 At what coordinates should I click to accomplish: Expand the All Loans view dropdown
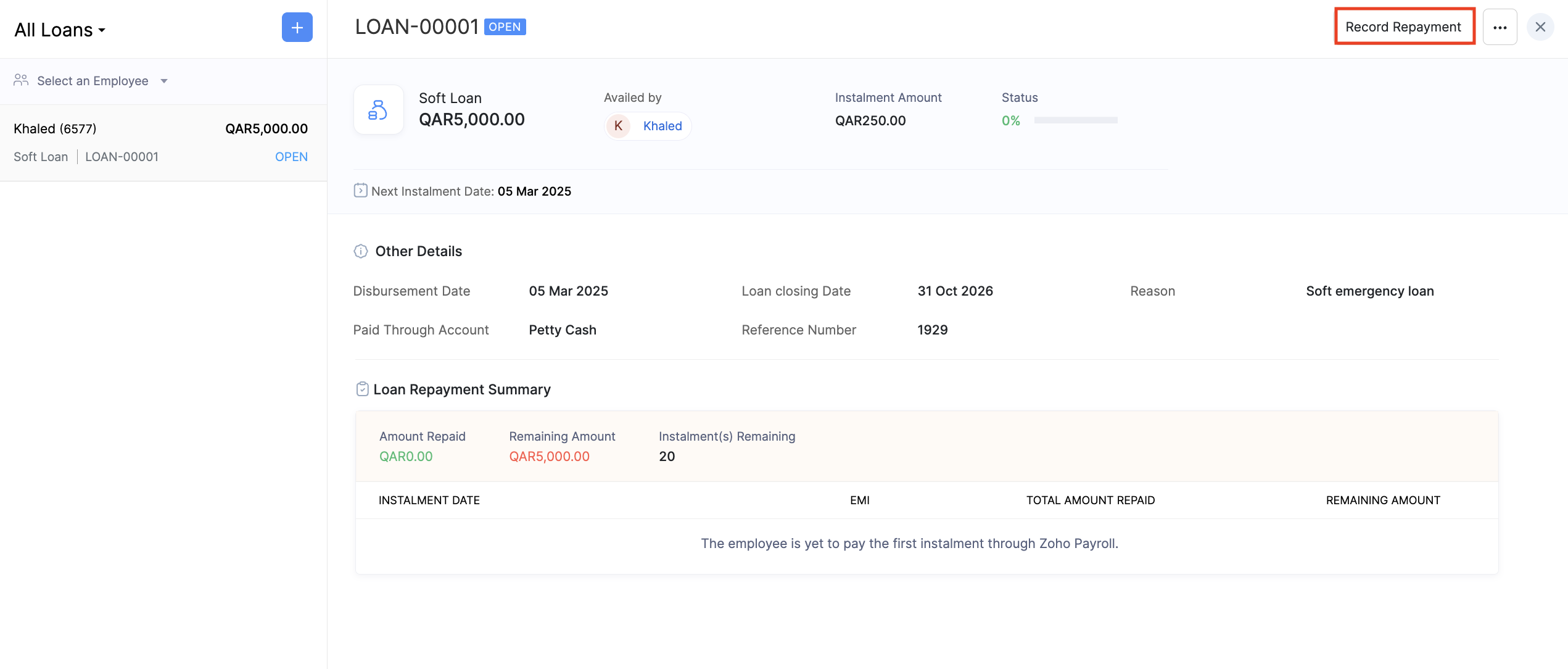60,30
